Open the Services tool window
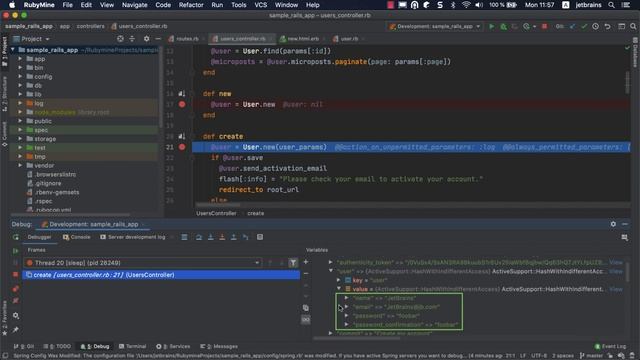Screen dimensions: 640x360 point(173,346)
